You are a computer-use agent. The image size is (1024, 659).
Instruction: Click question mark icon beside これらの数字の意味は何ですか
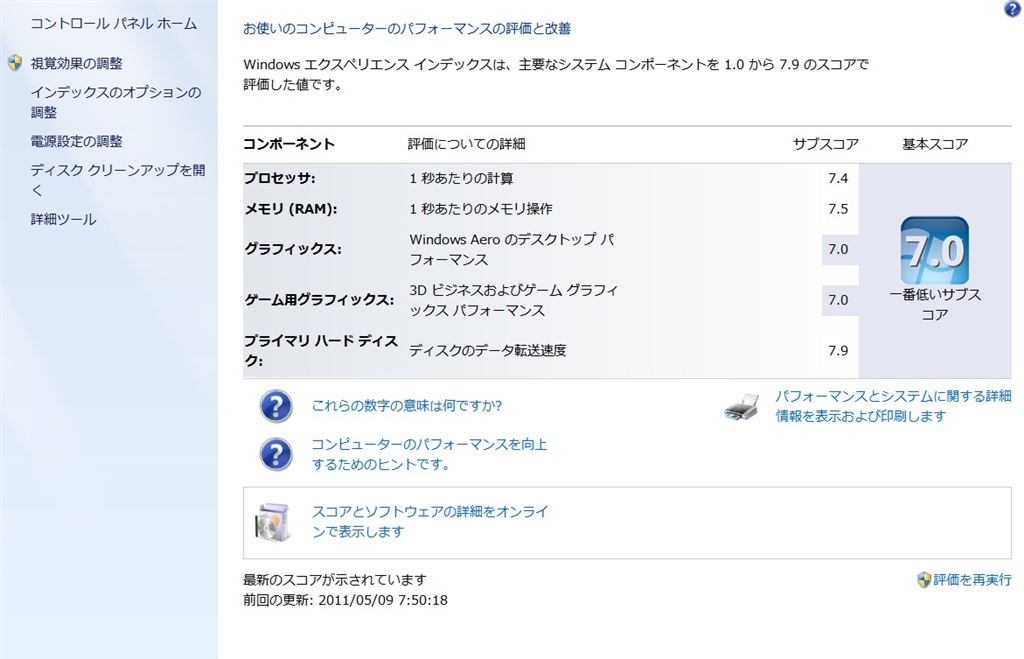tap(276, 406)
